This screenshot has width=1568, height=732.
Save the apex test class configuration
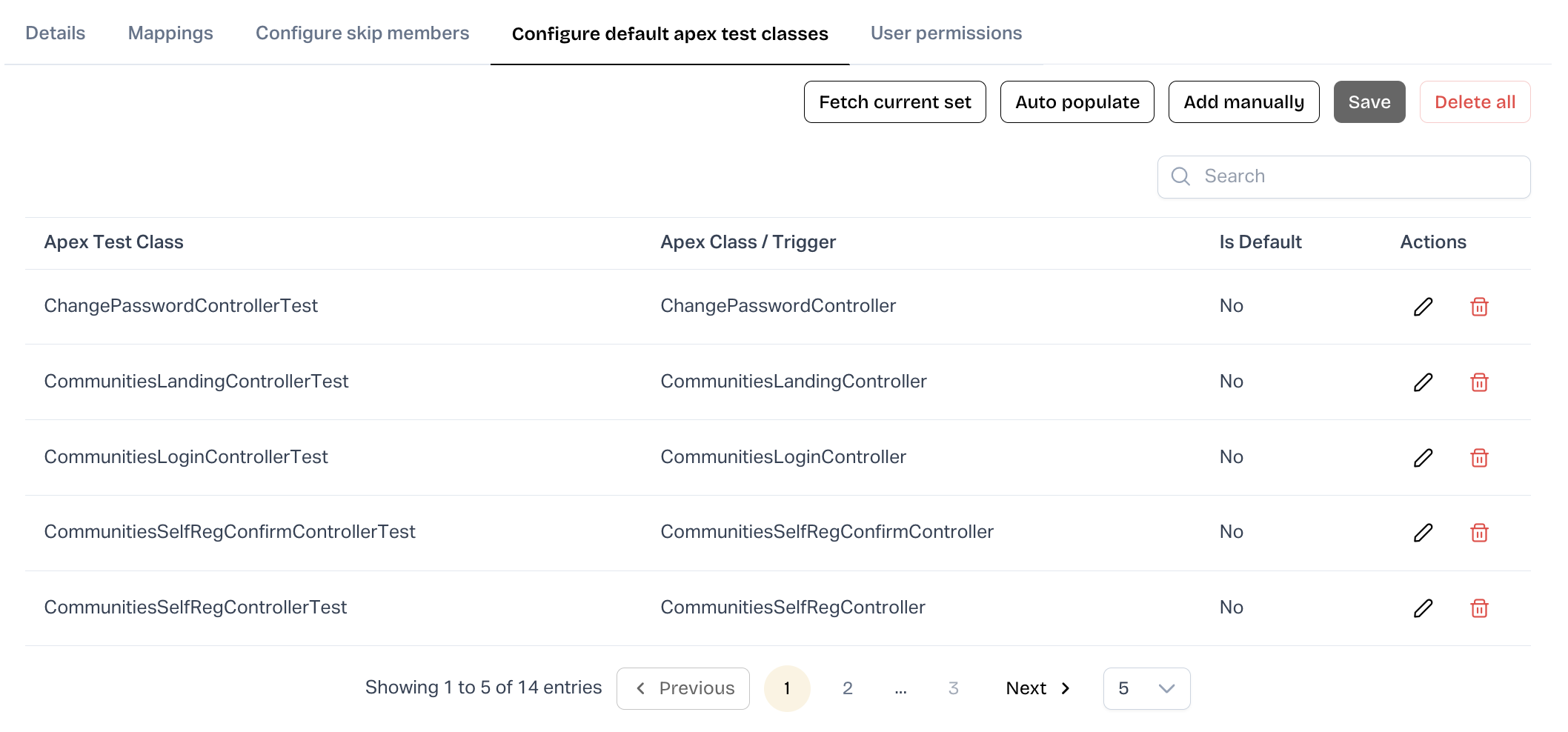pos(1369,102)
